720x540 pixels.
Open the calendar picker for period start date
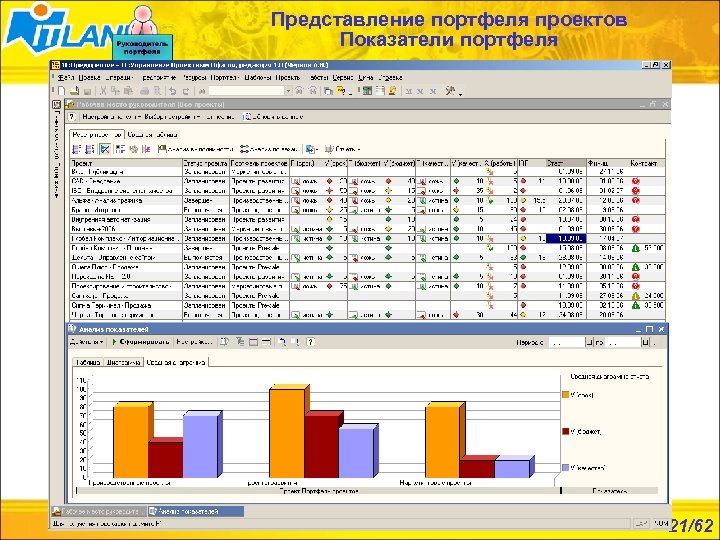(x=589, y=342)
